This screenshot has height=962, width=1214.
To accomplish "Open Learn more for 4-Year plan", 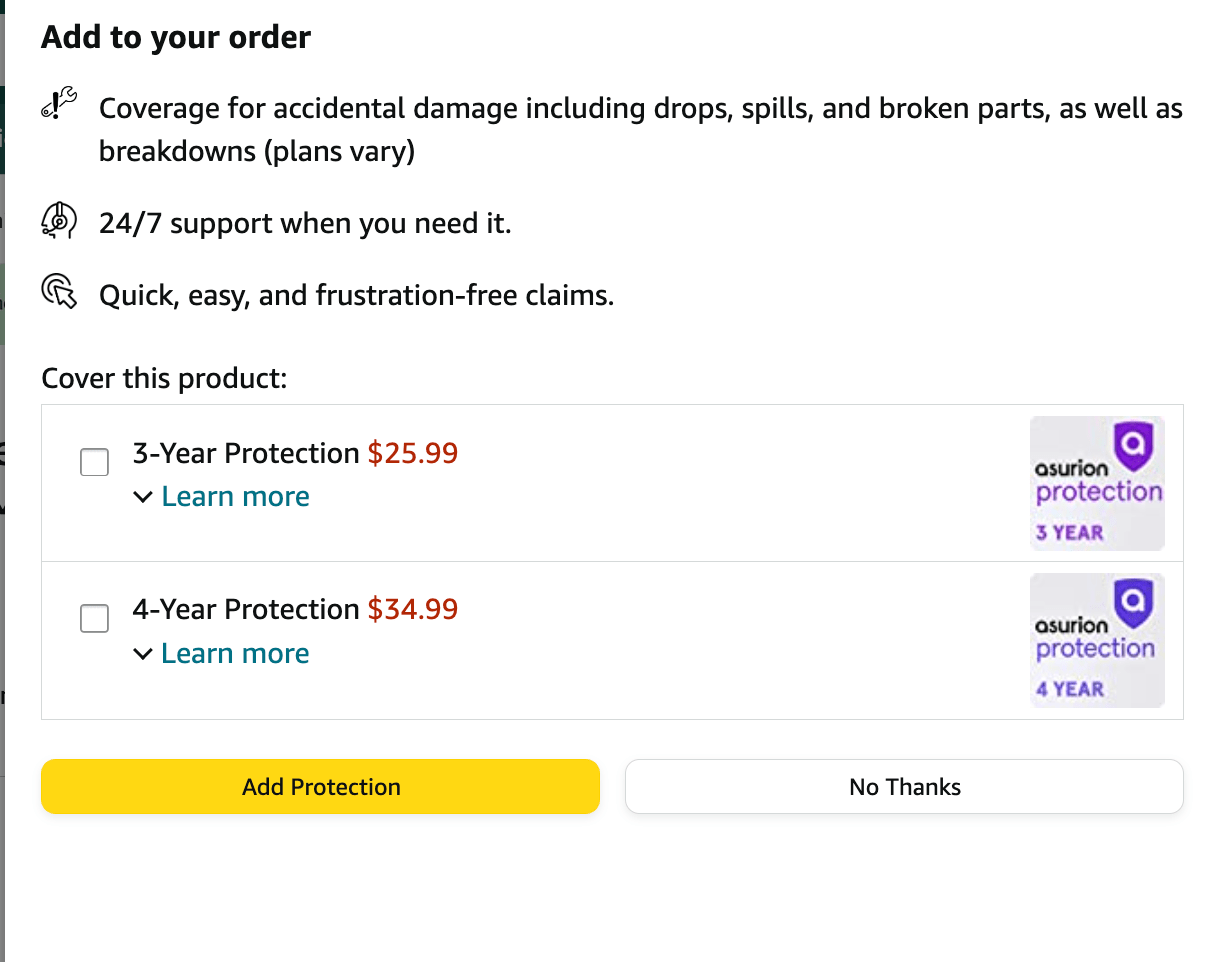I will (235, 654).
